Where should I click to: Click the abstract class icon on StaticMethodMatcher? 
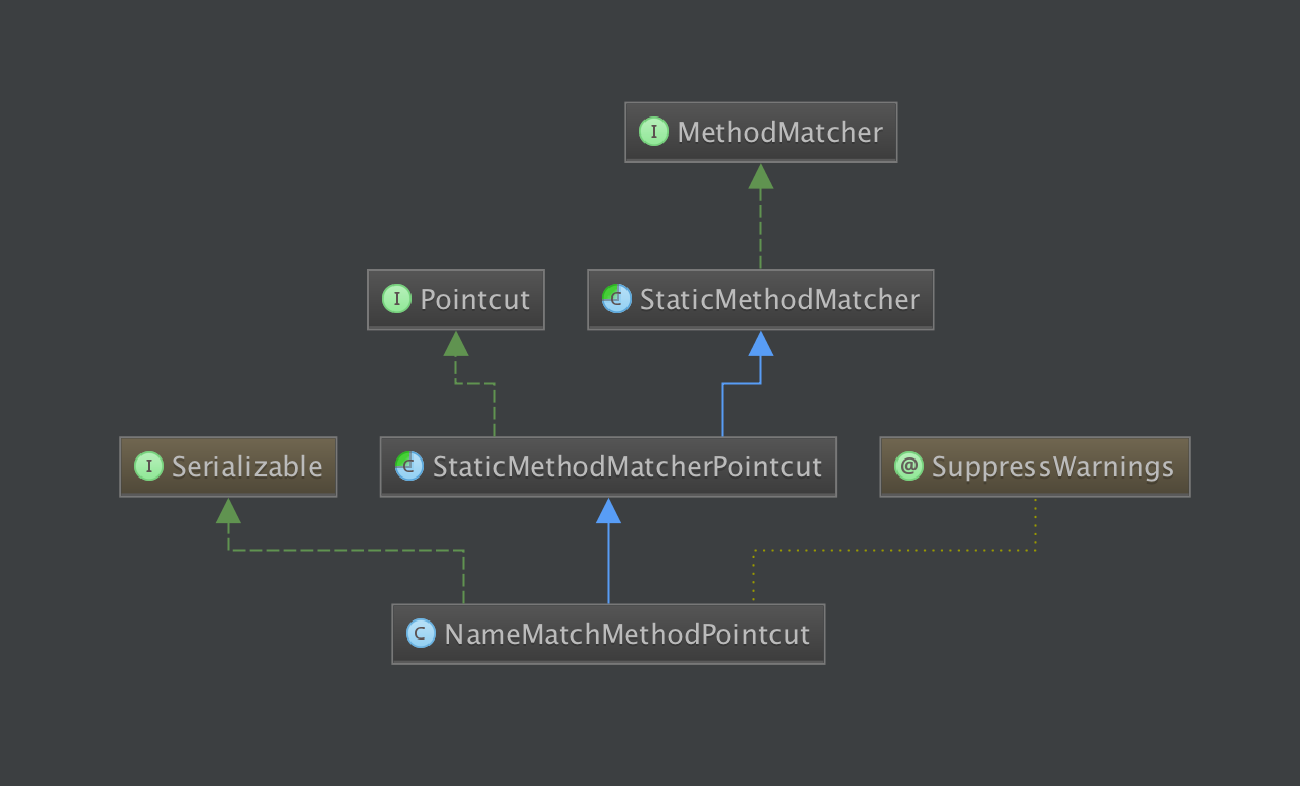point(617,299)
